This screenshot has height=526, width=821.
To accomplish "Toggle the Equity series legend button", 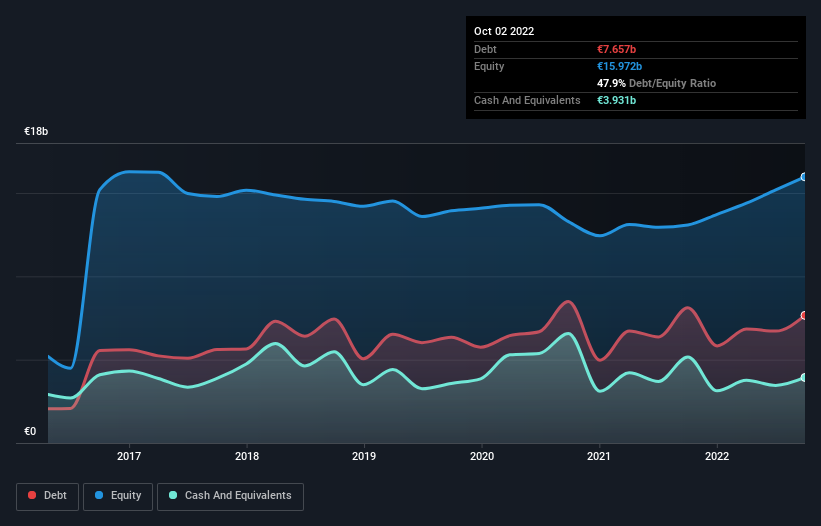I will pos(118,496).
